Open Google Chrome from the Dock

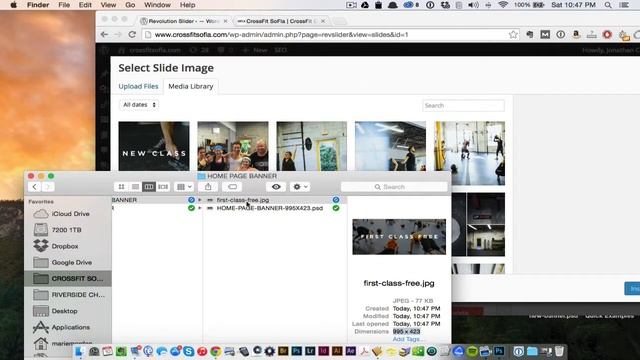(x=216, y=351)
